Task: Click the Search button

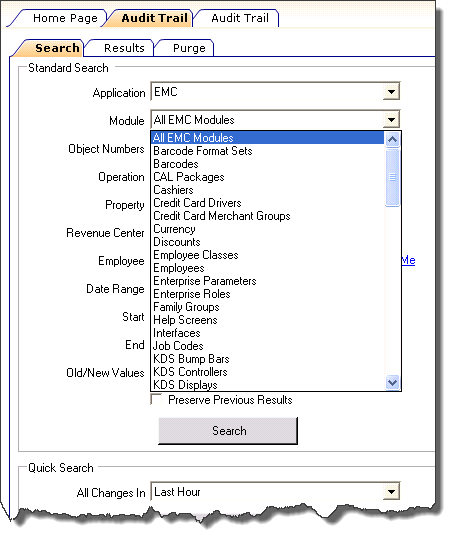Action: pyautogui.click(x=228, y=431)
